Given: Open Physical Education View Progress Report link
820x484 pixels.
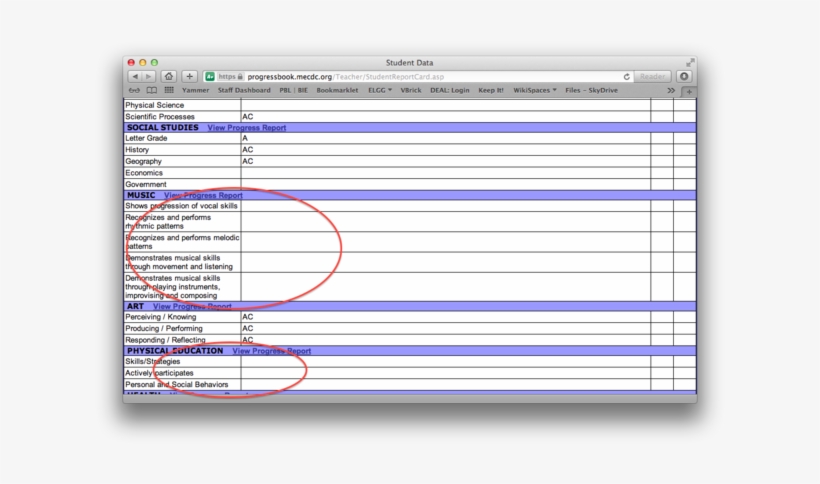Looking at the screenshot, I should point(272,351).
